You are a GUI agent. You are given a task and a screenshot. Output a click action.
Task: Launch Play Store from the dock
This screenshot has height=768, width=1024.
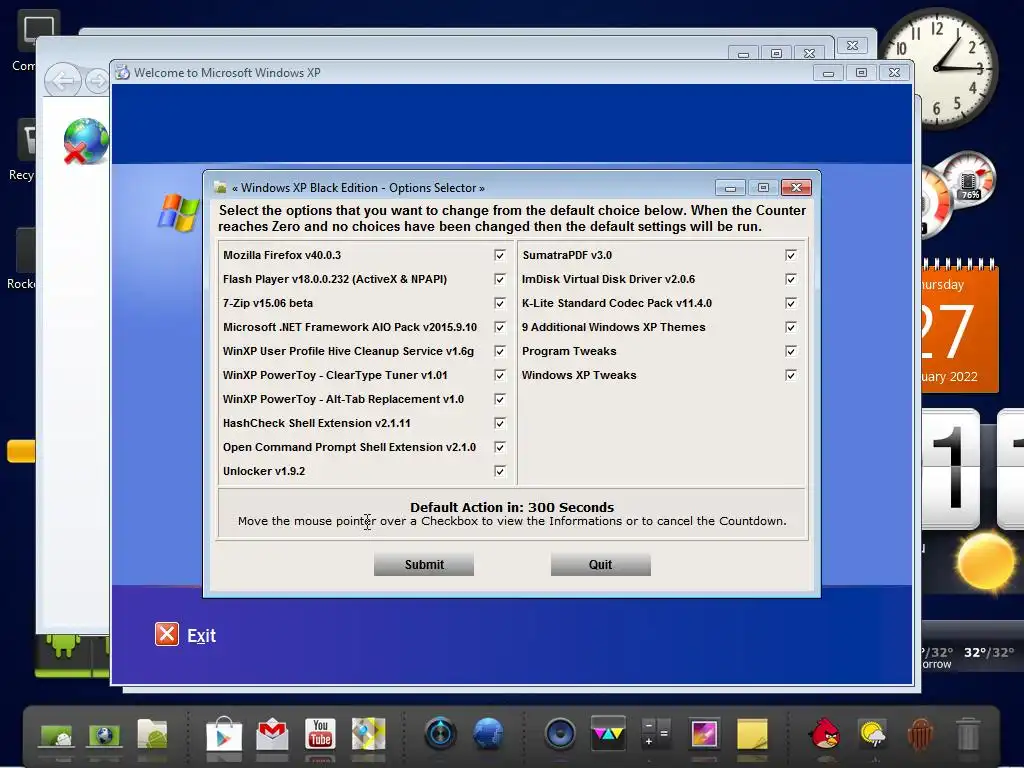(x=224, y=734)
